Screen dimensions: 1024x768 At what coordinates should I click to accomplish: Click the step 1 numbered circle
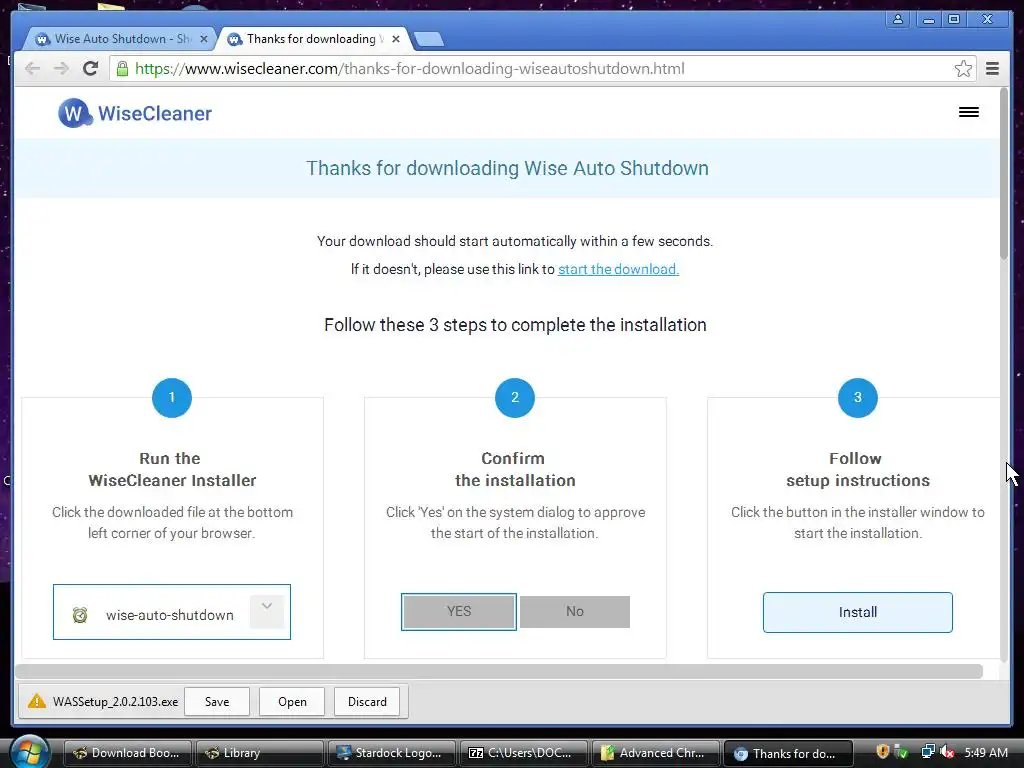(172, 397)
